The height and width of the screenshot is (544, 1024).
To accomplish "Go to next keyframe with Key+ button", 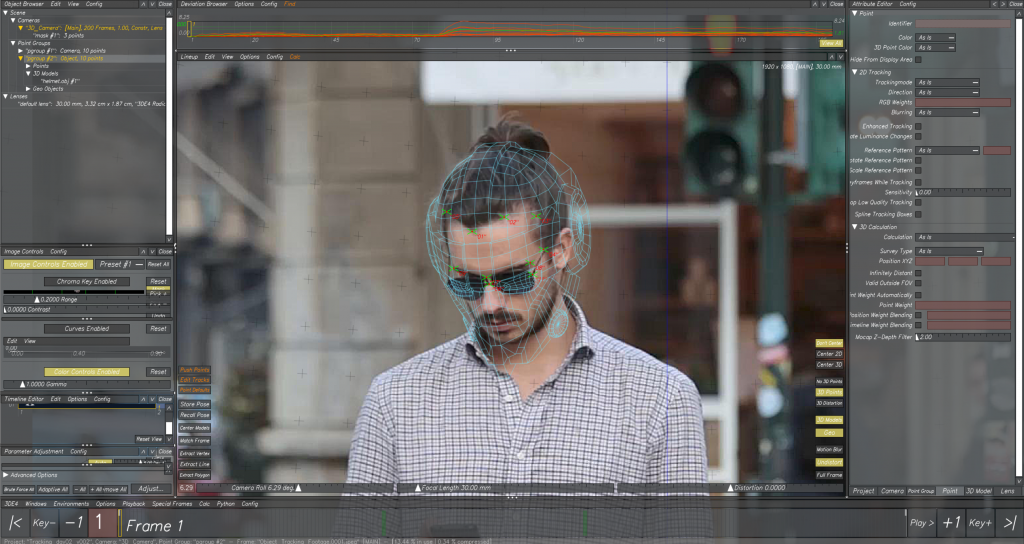I will point(980,523).
